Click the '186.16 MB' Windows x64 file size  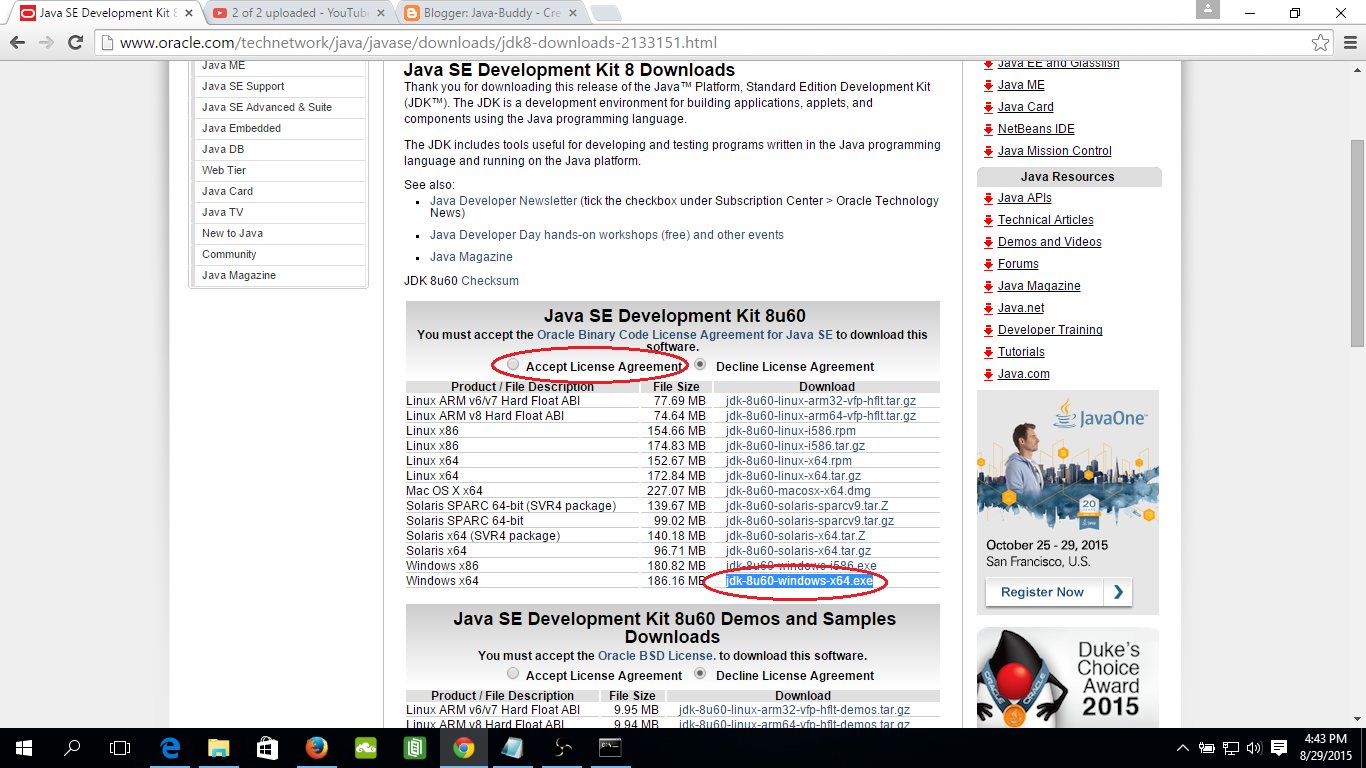click(x=676, y=581)
